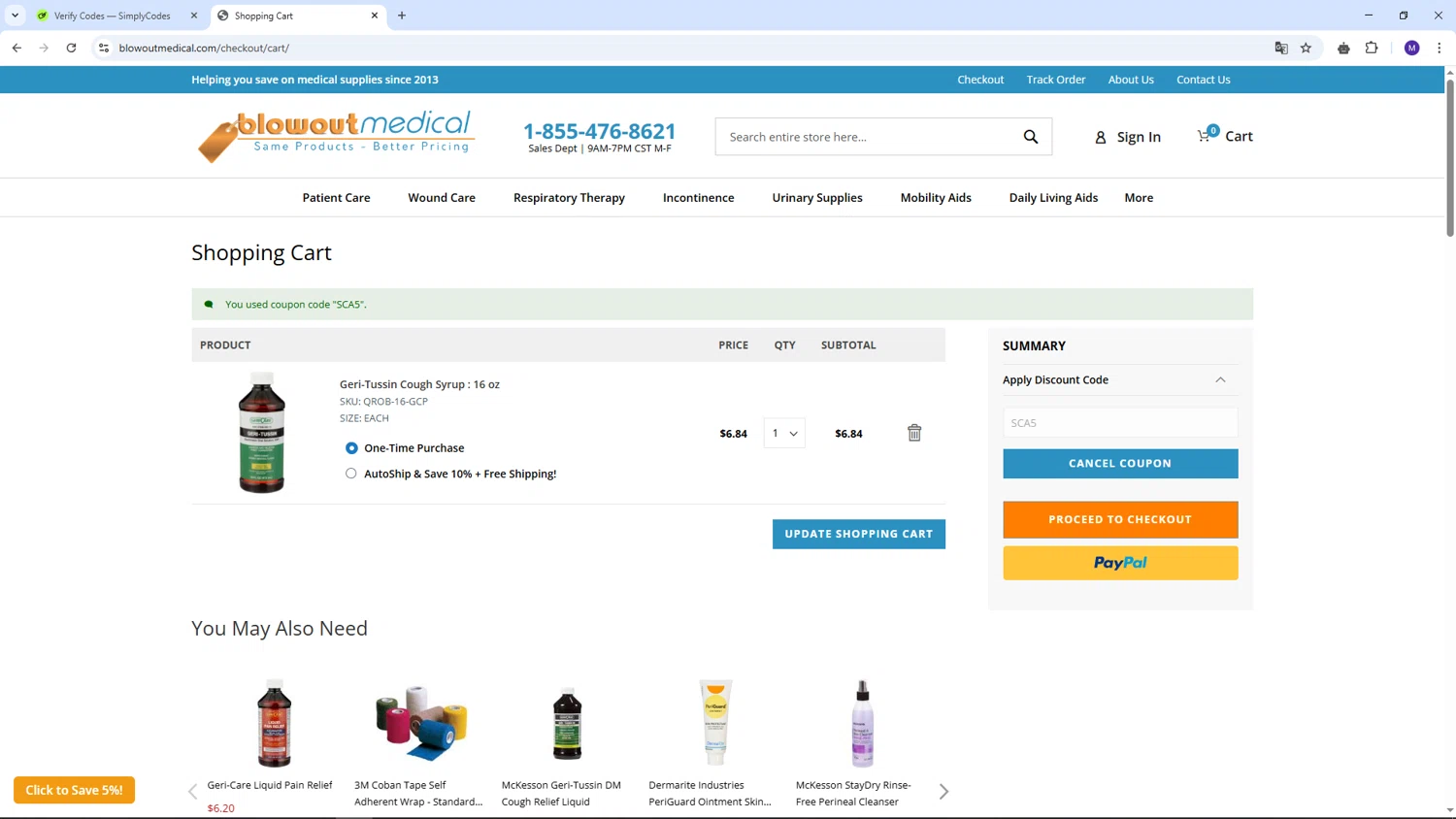The width and height of the screenshot is (1456, 819).
Task: Delete Geri-Tussin item with trash icon
Action: (x=914, y=433)
